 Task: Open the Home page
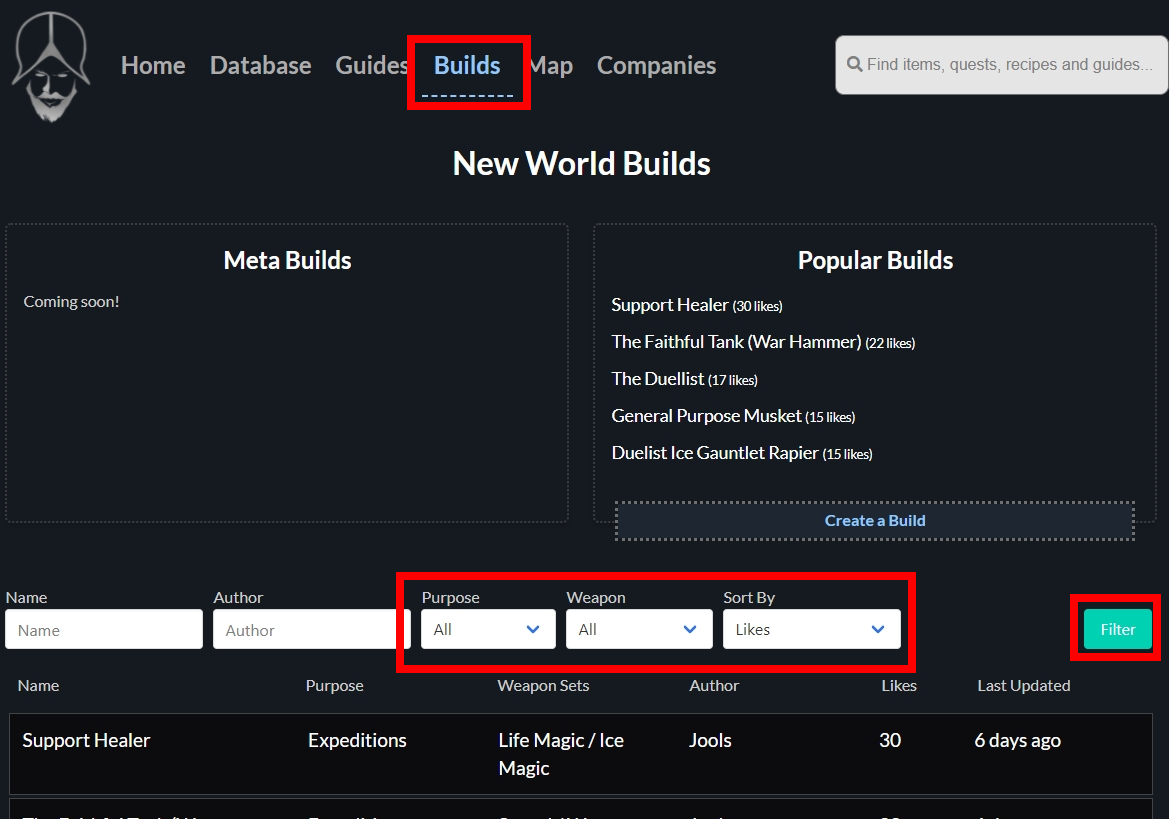(x=153, y=66)
